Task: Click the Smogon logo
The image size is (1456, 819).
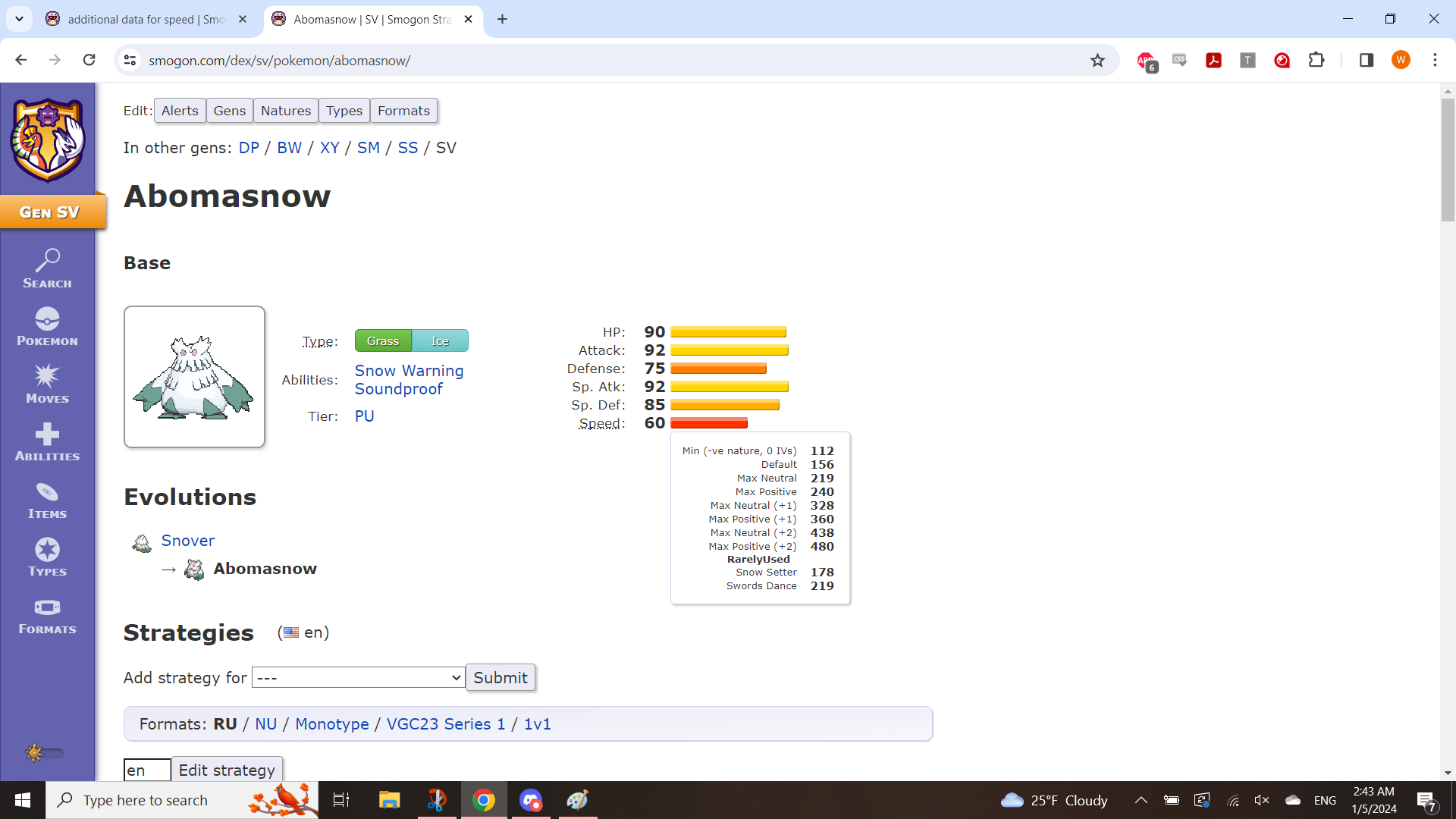Action: point(48,140)
